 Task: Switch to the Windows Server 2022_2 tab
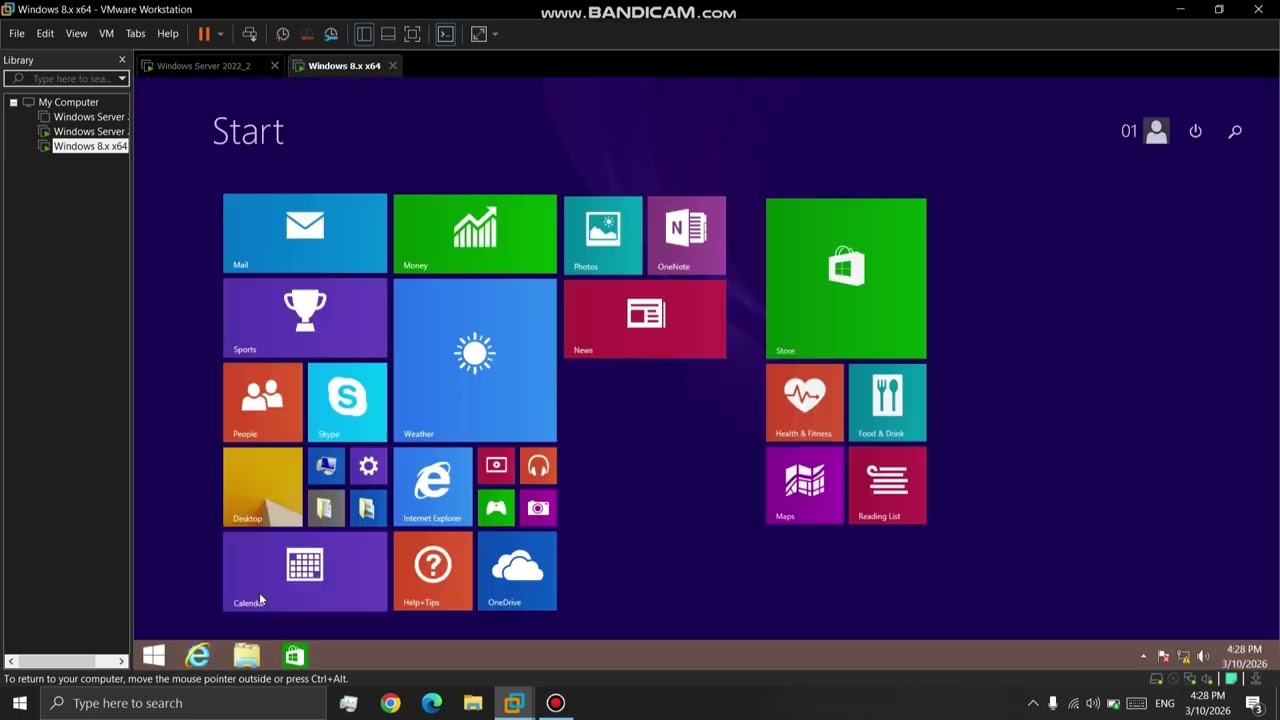(203, 66)
